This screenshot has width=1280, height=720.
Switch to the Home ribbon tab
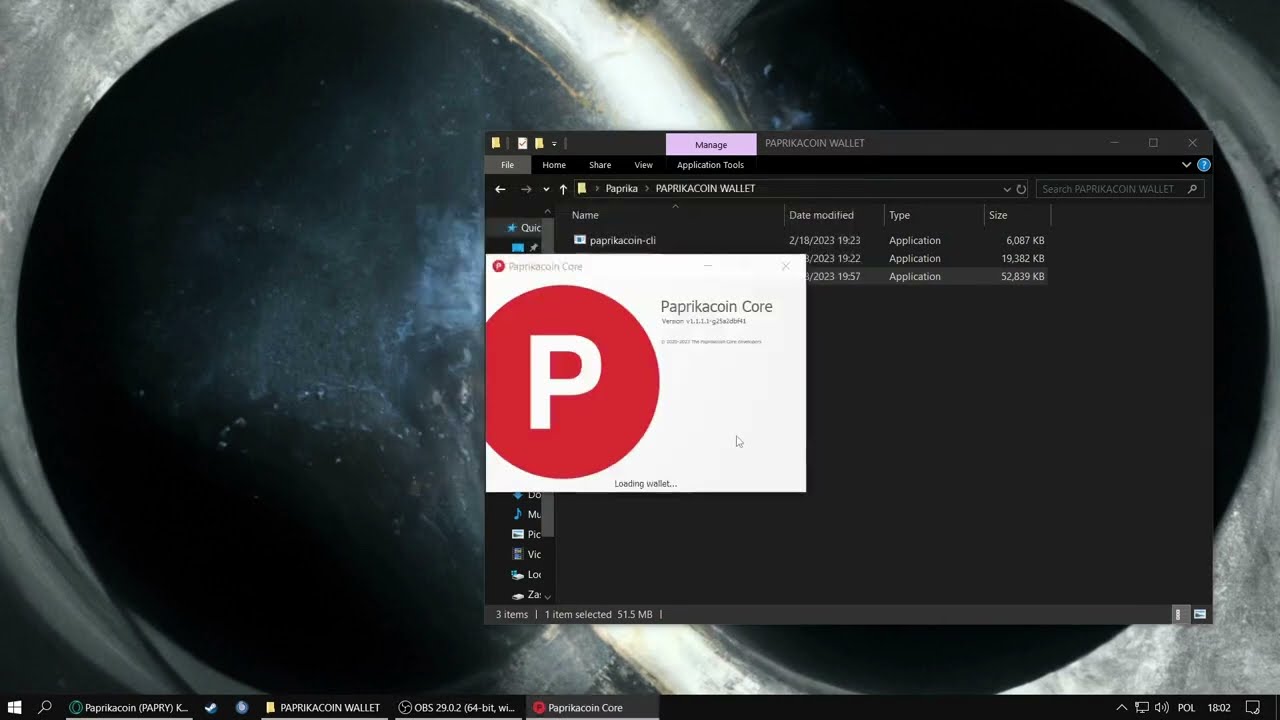click(x=554, y=165)
